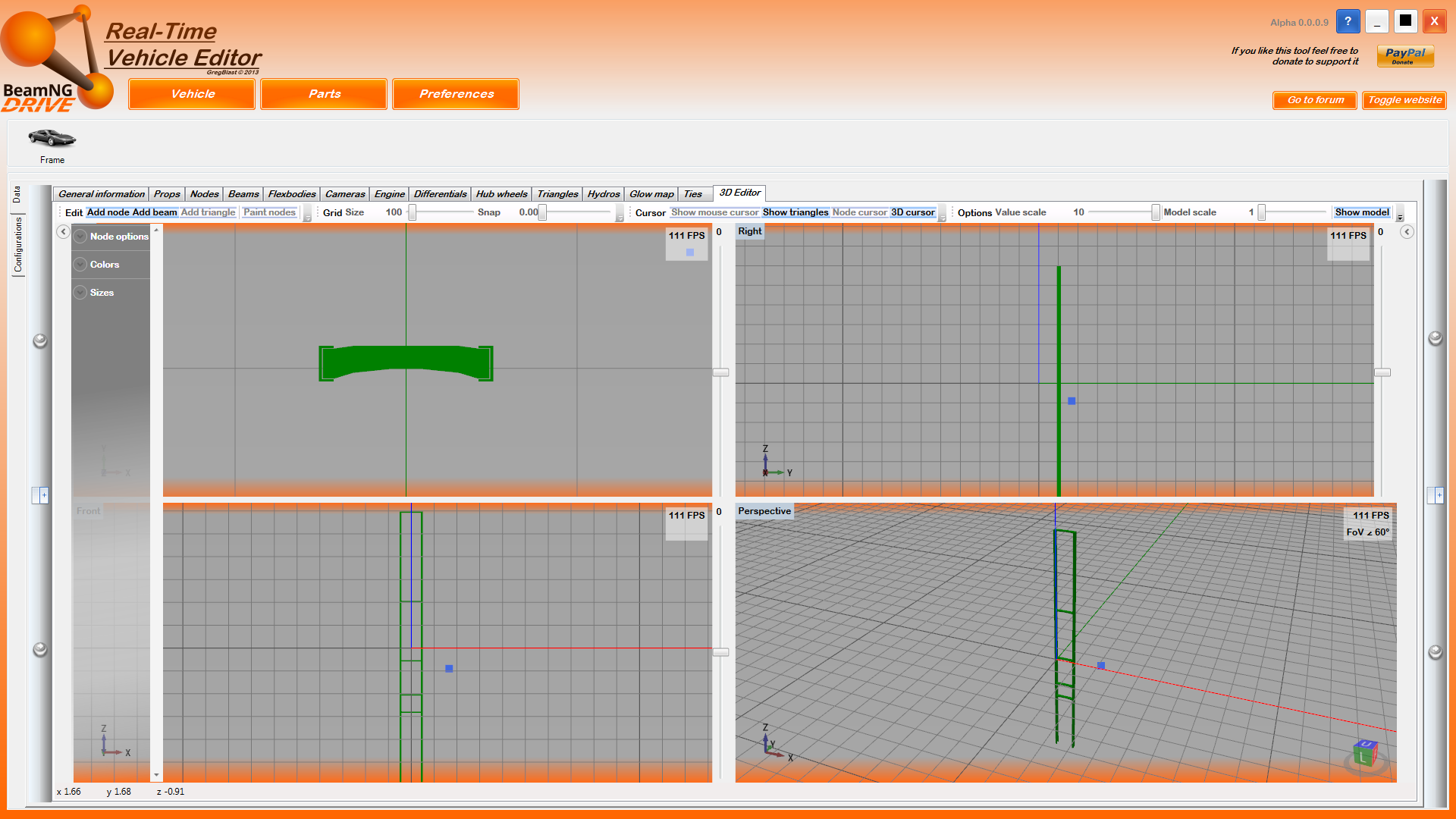The height and width of the screenshot is (819, 1456).
Task: Click the PayPal Donate icon
Action: point(1404,55)
